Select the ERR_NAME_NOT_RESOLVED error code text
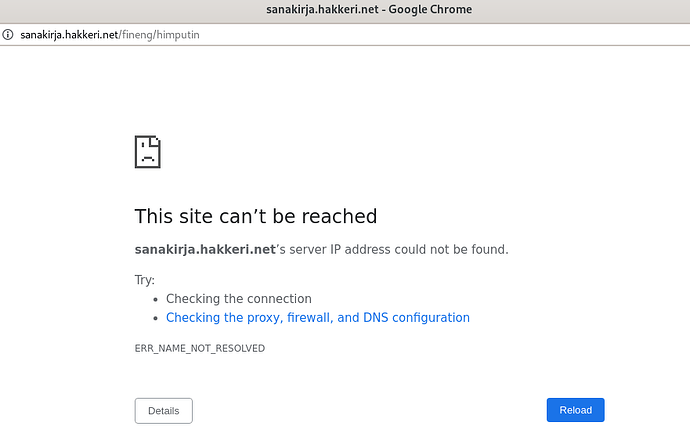Image resolution: width=690 pixels, height=437 pixels. [200, 349]
